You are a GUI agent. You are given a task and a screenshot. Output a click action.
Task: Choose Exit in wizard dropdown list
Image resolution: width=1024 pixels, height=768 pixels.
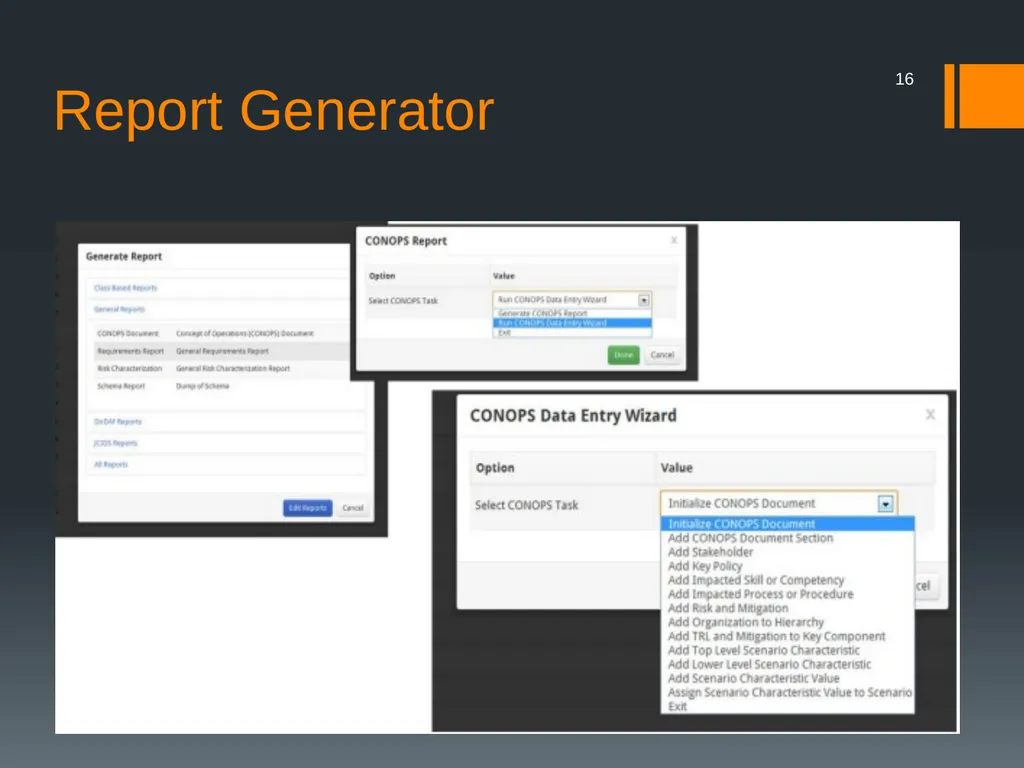tap(788, 707)
